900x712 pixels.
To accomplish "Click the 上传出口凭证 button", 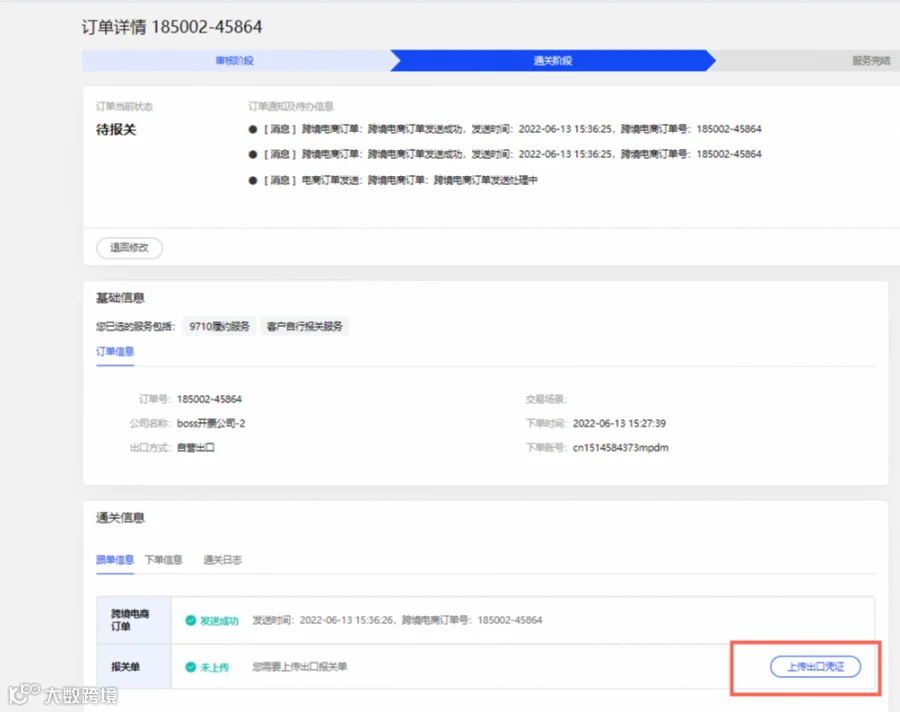I will tap(815, 667).
